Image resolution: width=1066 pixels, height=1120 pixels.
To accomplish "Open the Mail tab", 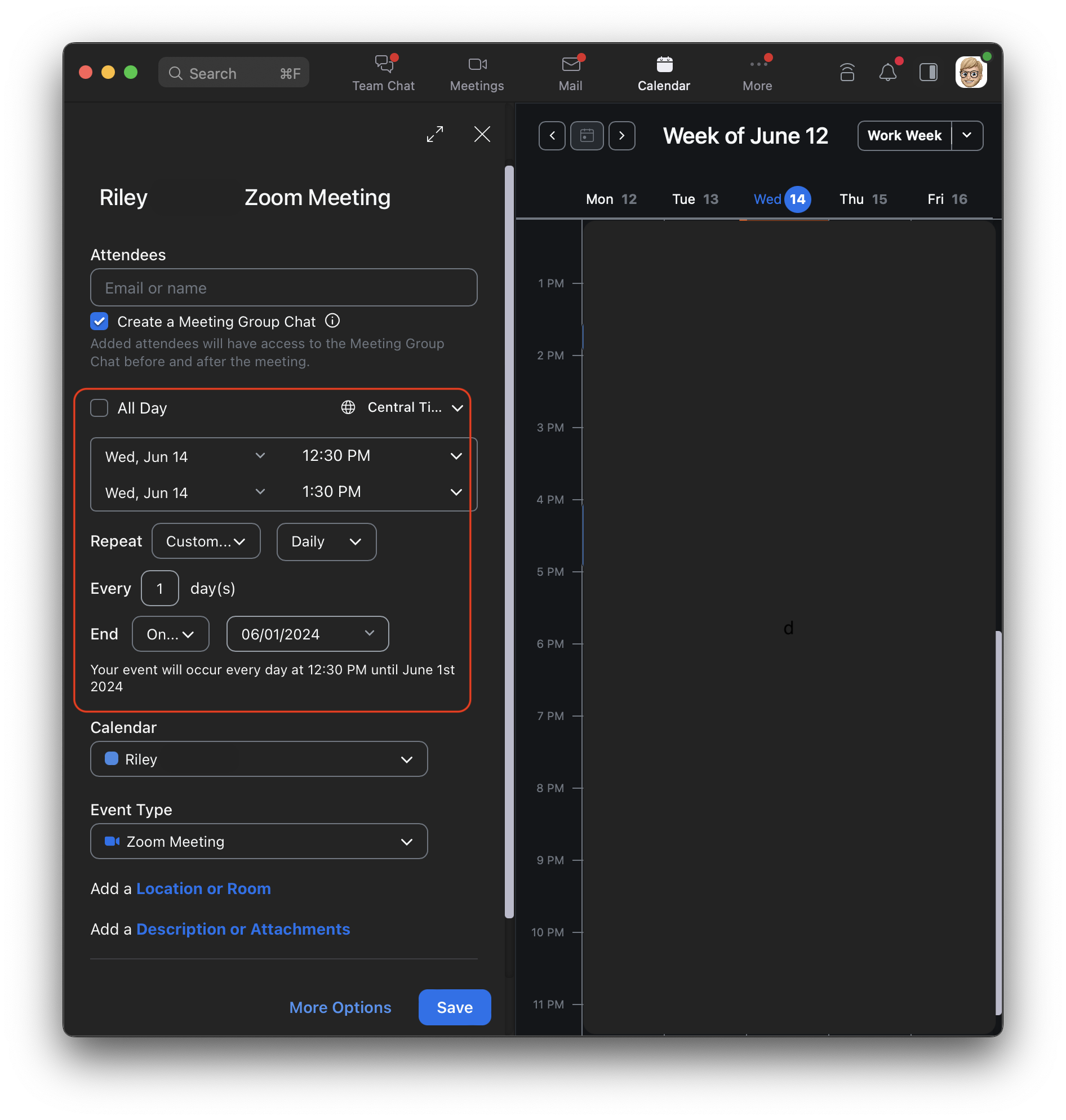I will (x=570, y=74).
